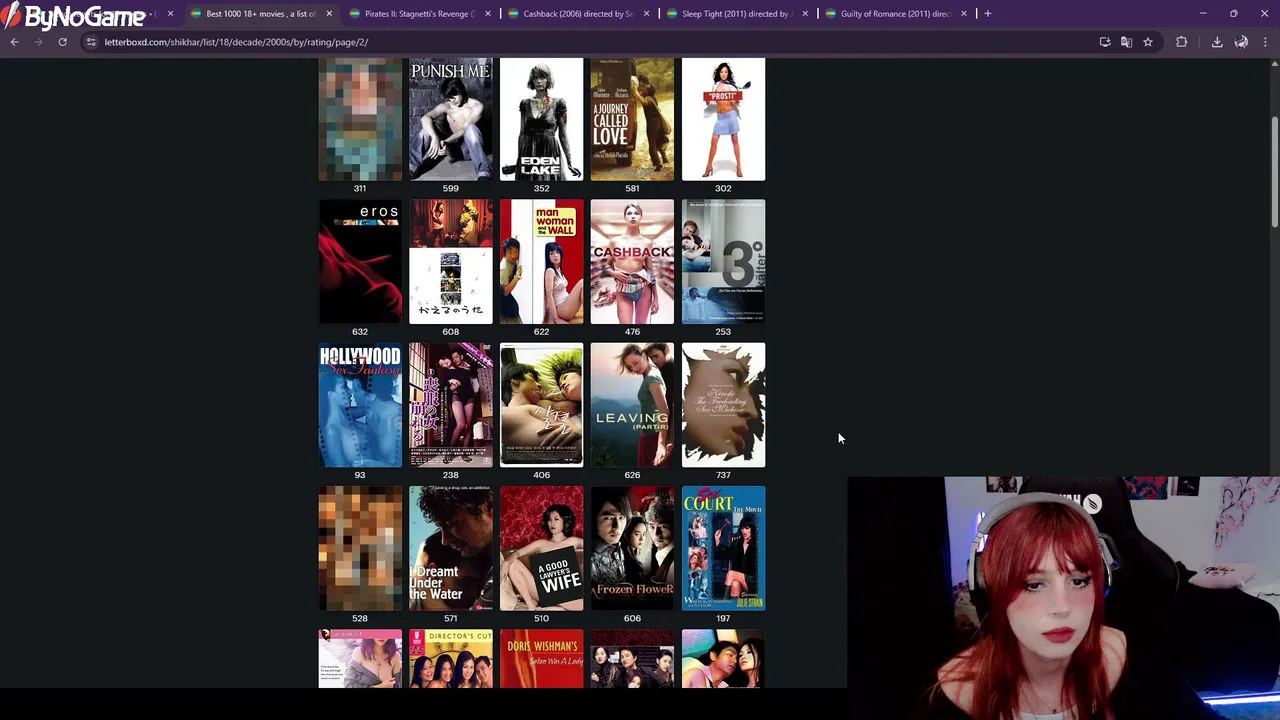Click the list number 93
The image size is (1280, 720).
(x=360, y=475)
